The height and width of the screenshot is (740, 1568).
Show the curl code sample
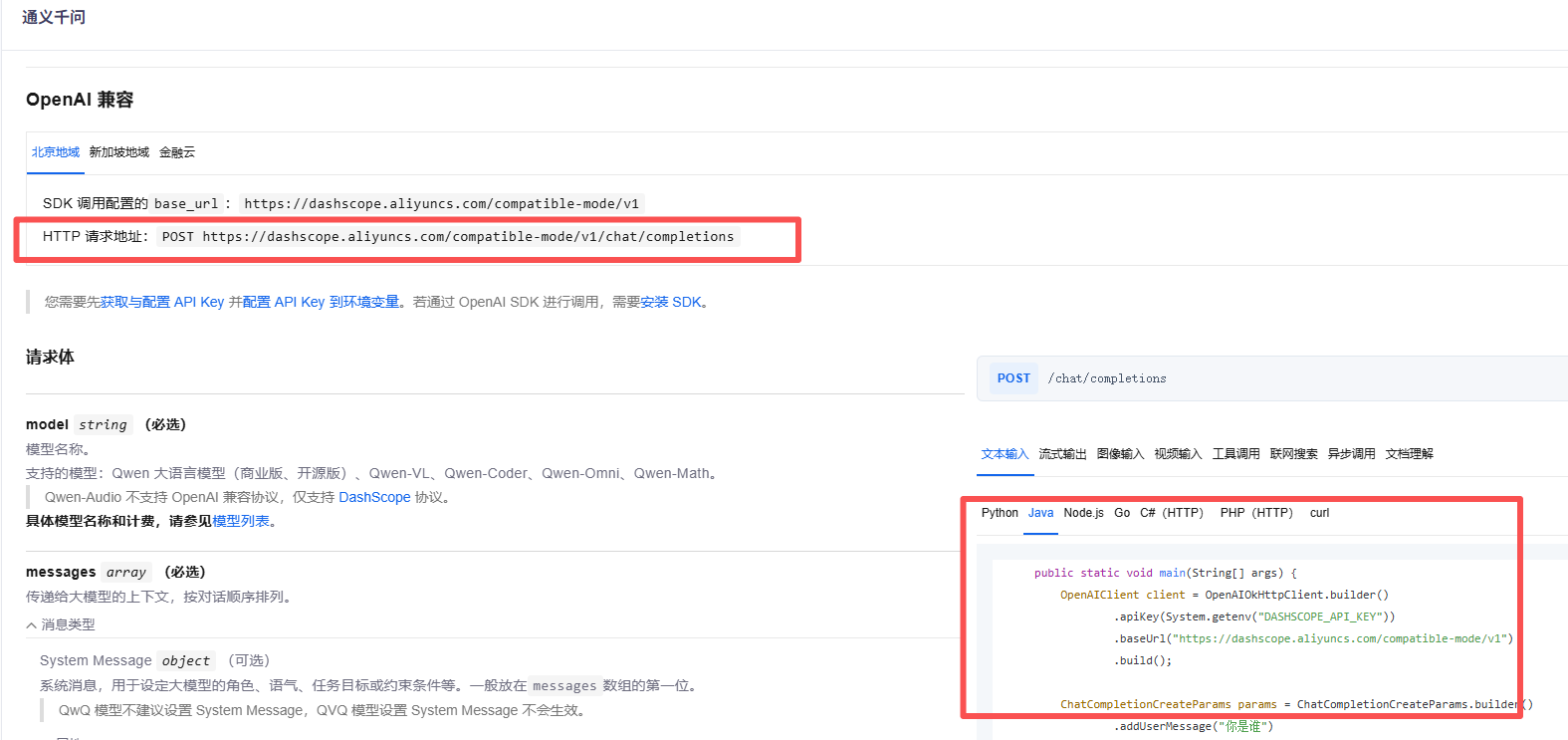click(1319, 513)
